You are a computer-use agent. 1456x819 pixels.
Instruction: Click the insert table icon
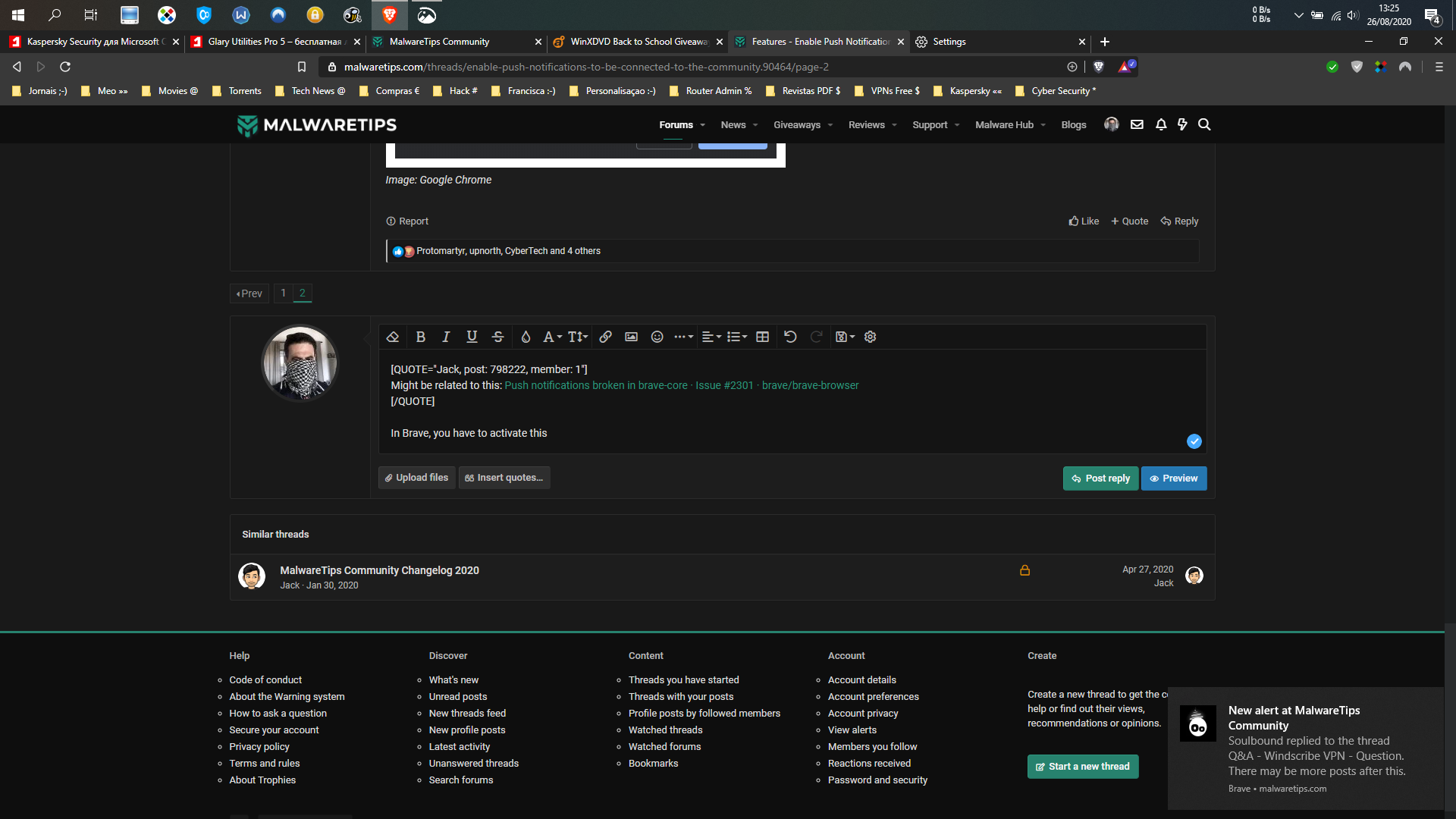click(x=762, y=337)
